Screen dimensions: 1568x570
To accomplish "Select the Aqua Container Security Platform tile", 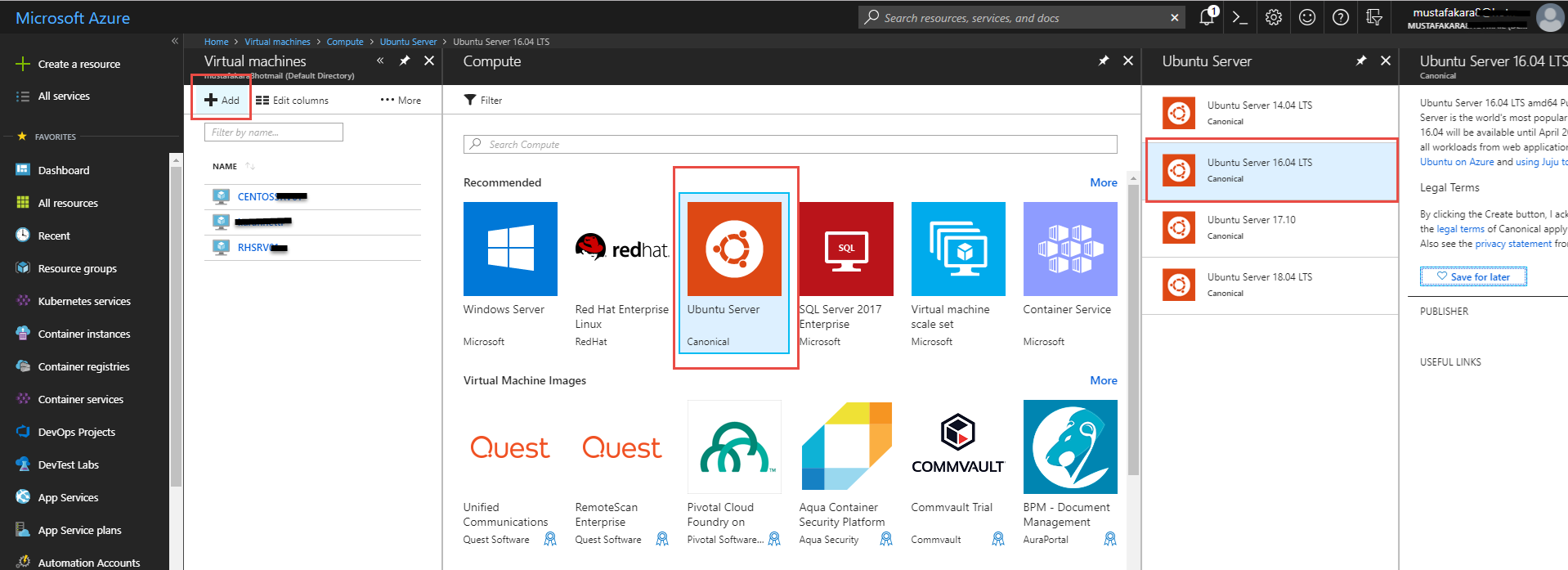I will coord(846,473).
